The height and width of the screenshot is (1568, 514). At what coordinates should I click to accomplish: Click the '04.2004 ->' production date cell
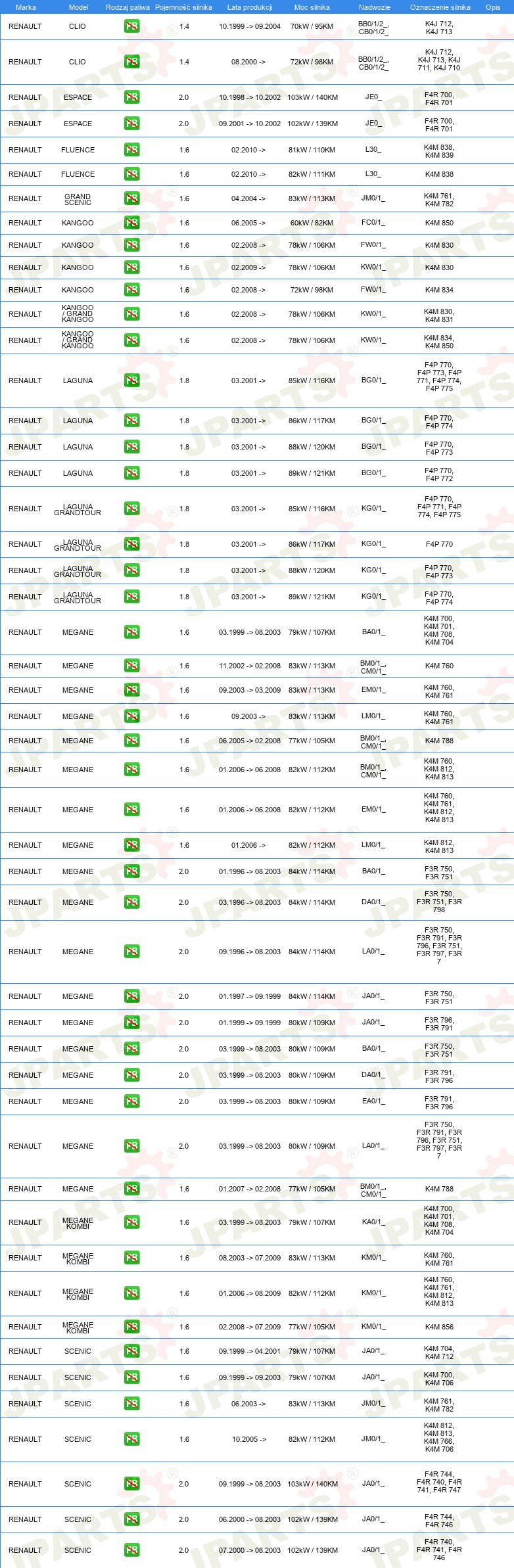coord(248,199)
